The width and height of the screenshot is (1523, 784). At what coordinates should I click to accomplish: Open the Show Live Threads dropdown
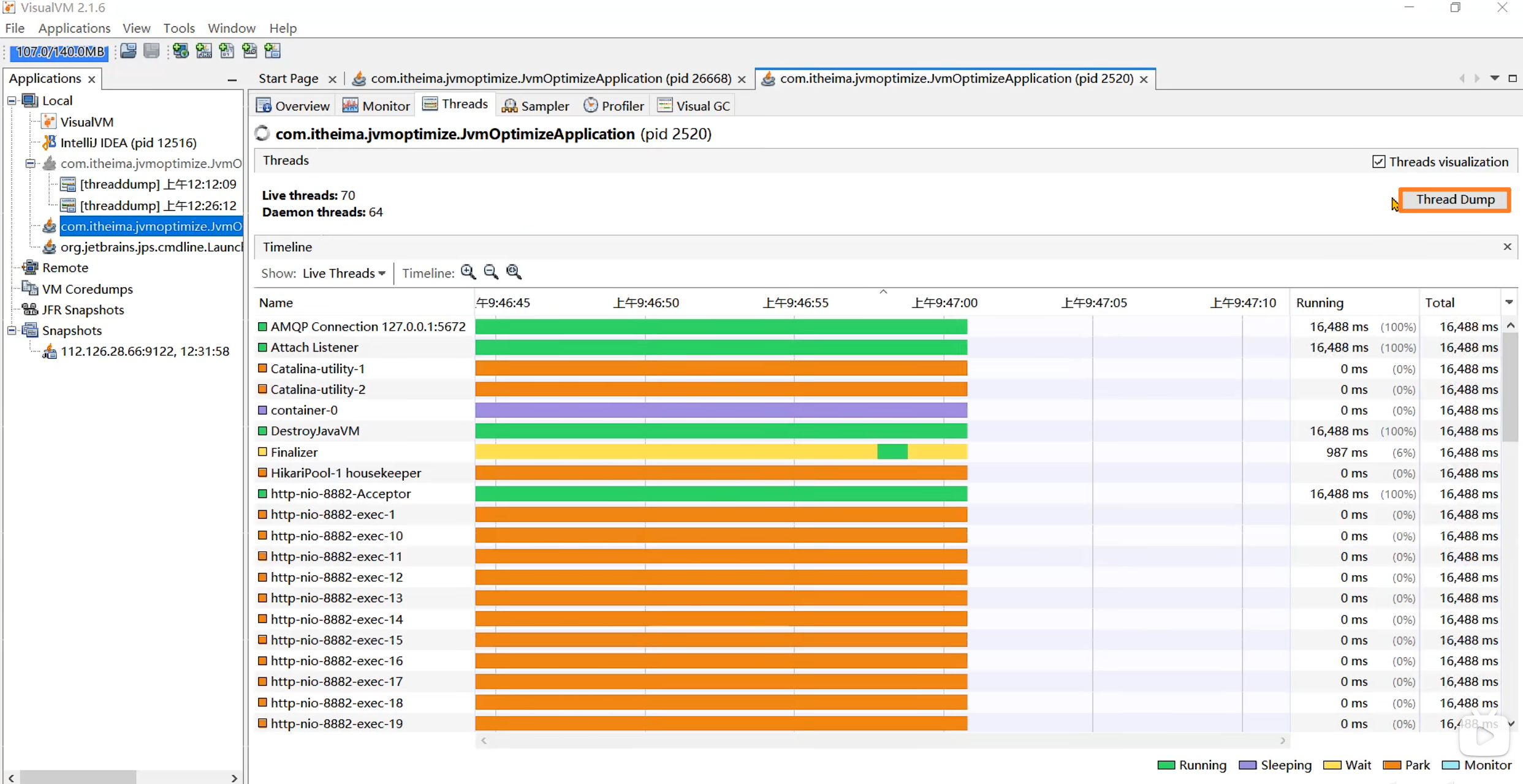344,273
